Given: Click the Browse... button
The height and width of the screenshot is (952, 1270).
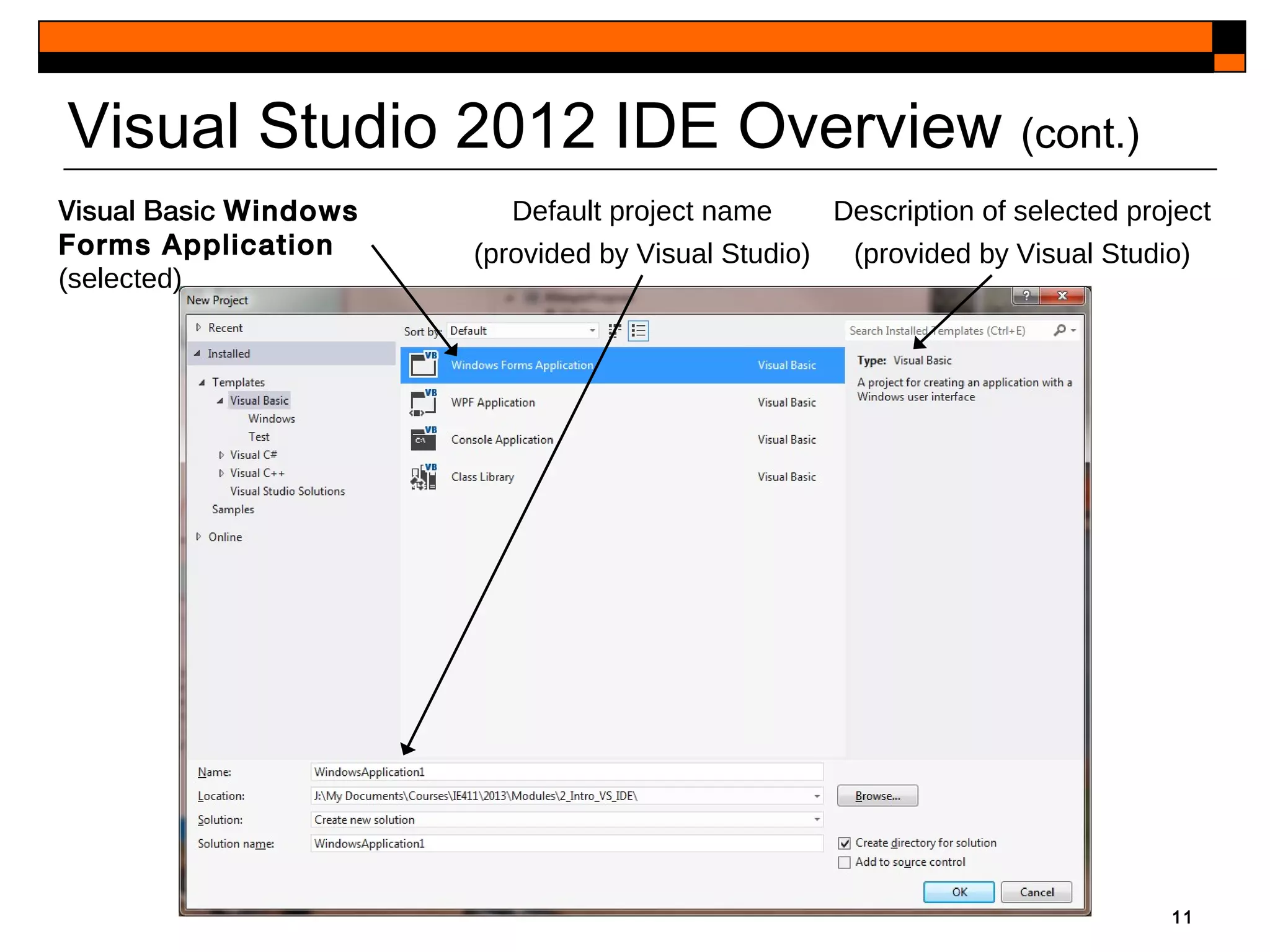Looking at the screenshot, I should [x=877, y=796].
